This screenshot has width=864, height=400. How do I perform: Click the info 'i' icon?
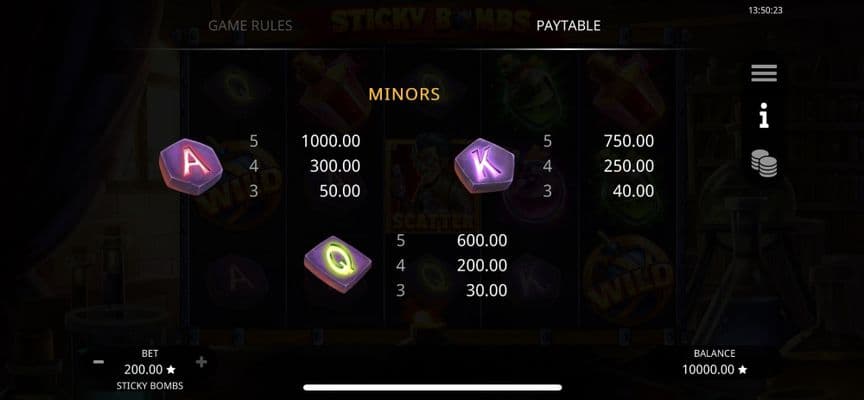click(x=764, y=118)
